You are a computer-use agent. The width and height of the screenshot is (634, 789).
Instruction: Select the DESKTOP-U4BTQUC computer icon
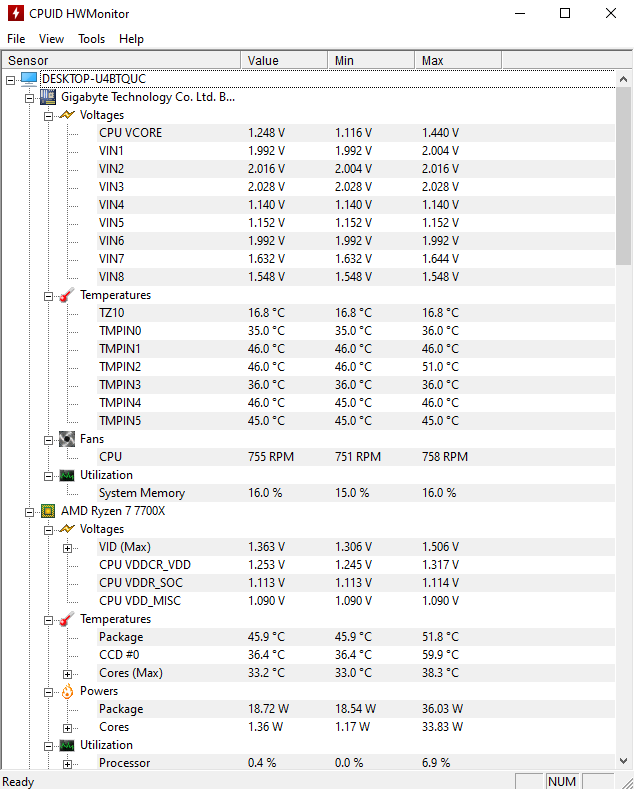29,79
